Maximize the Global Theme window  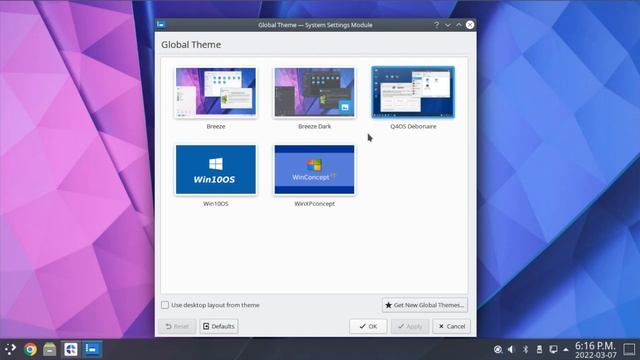pos(459,25)
